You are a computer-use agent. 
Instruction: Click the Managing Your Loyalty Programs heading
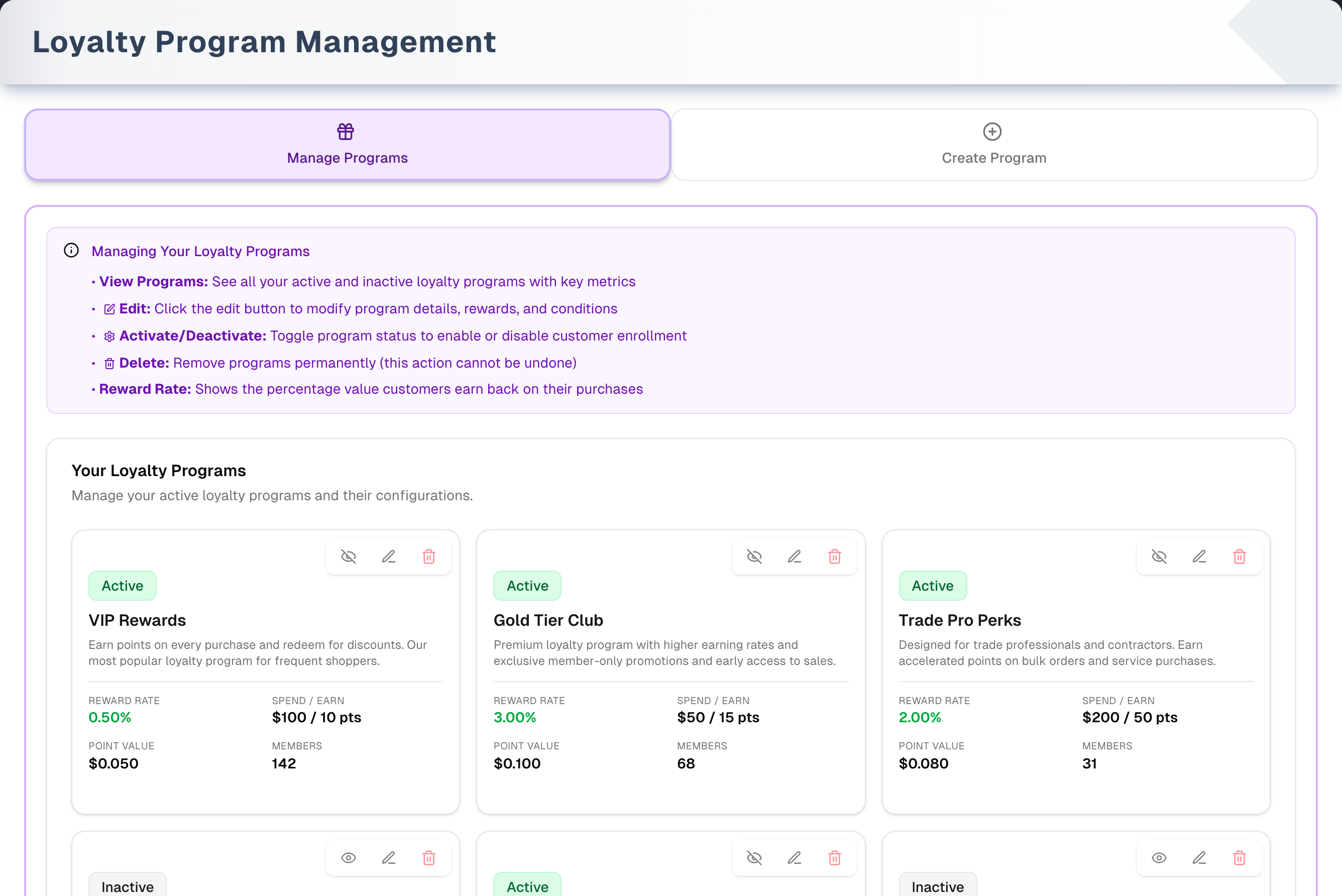coord(200,252)
